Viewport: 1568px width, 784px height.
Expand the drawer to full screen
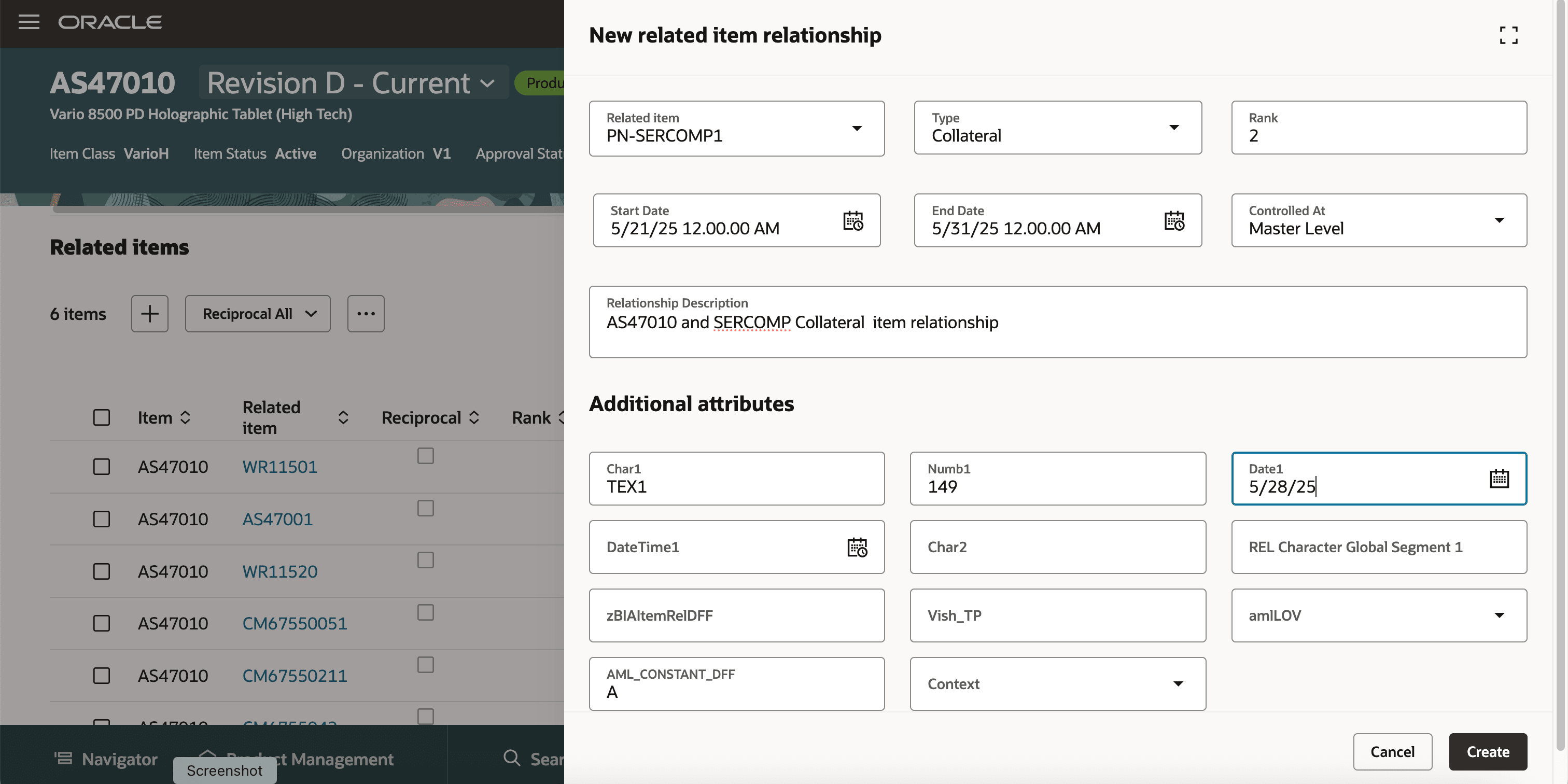(1508, 35)
